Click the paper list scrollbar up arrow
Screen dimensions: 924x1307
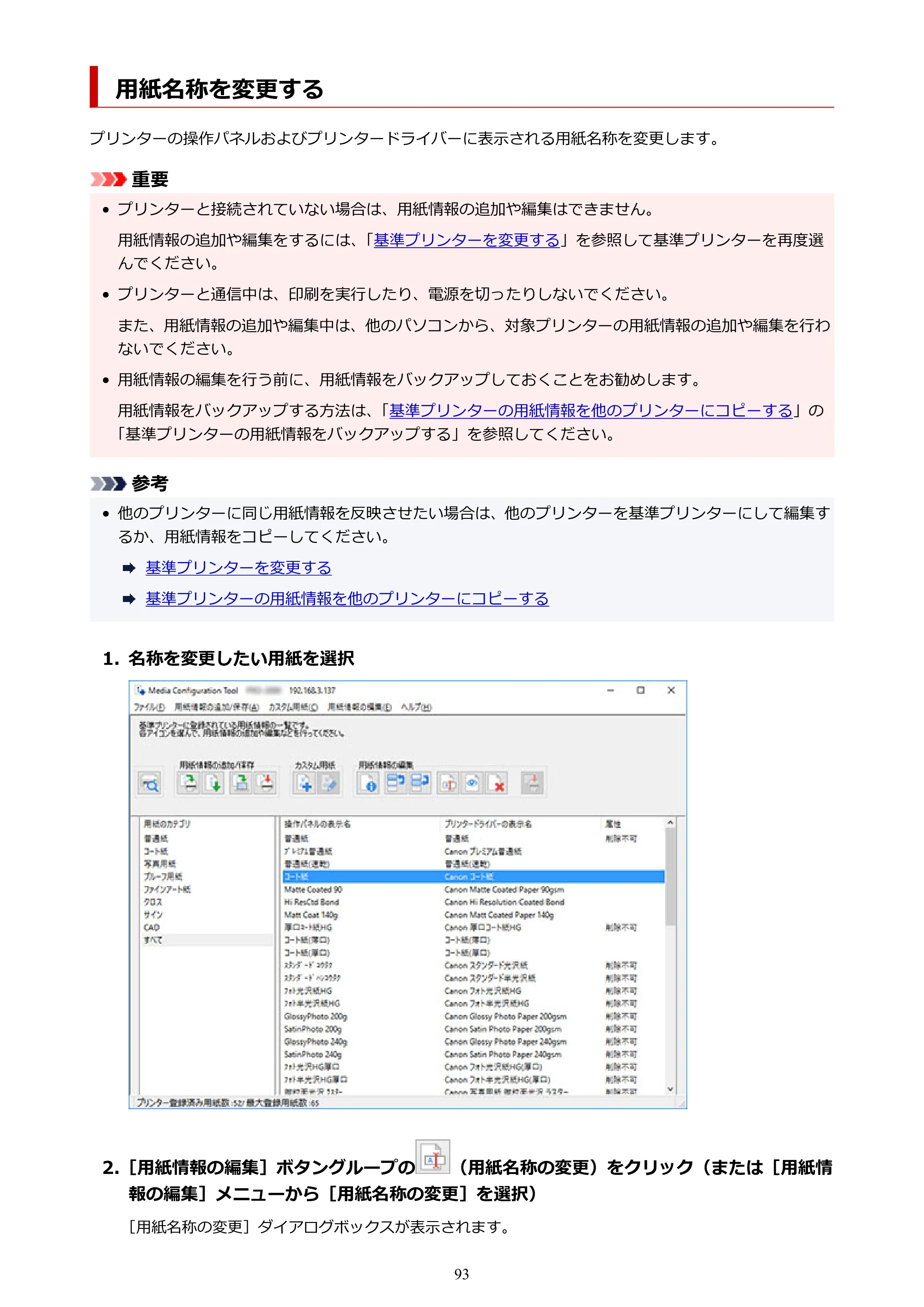[x=670, y=822]
